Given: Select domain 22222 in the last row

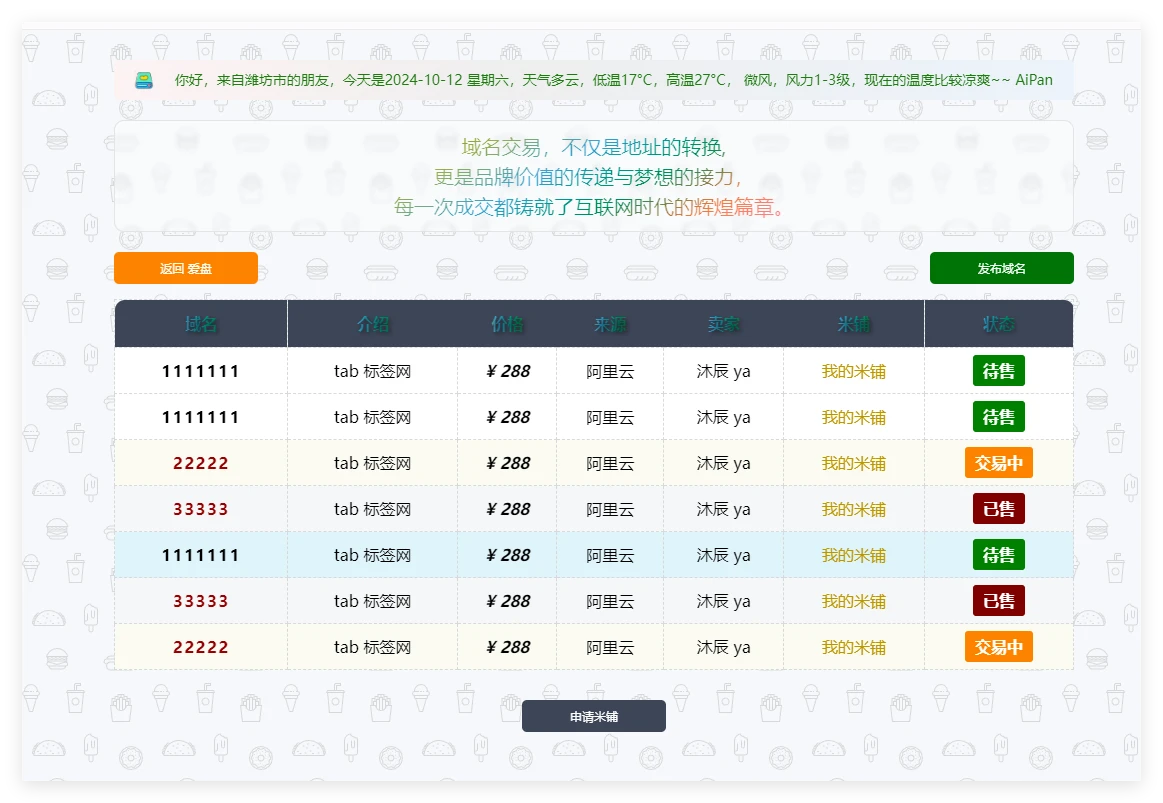Looking at the screenshot, I should pyautogui.click(x=201, y=647).
